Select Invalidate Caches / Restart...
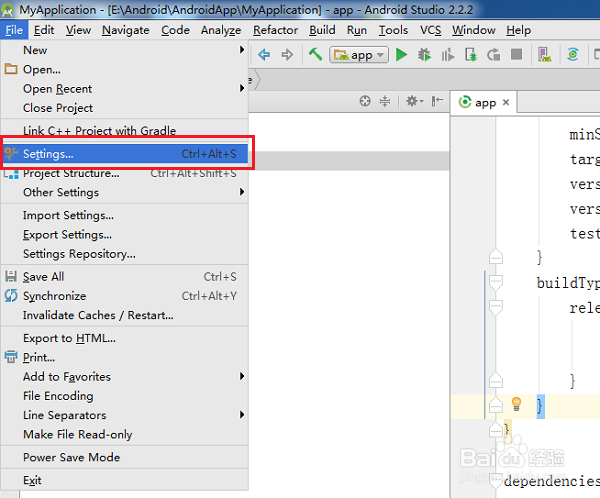 tap(125, 315)
